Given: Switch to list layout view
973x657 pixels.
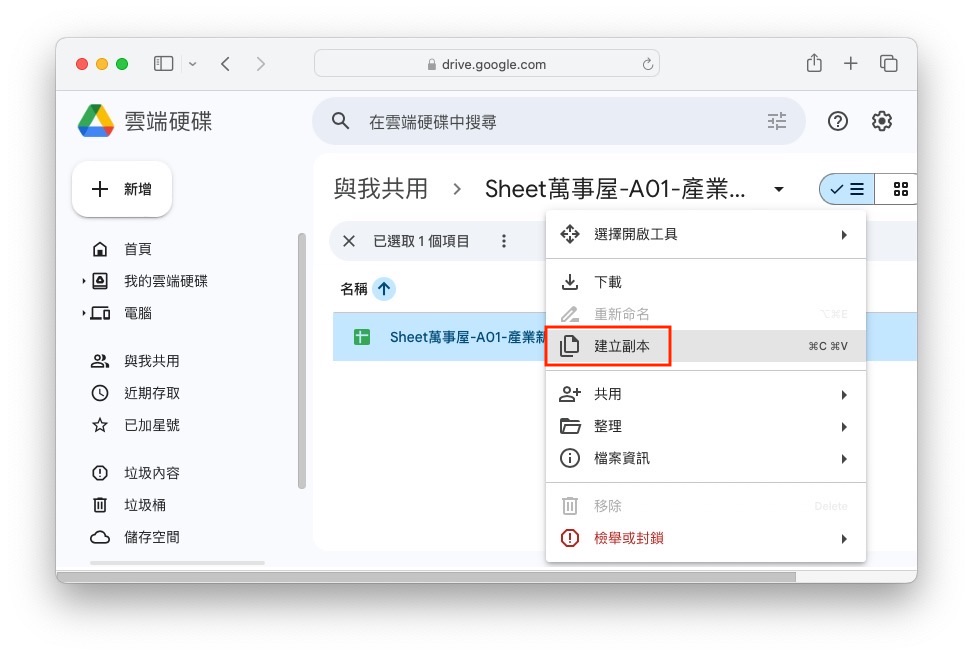Looking at the screenshot, I should click(x=847, y=189).
